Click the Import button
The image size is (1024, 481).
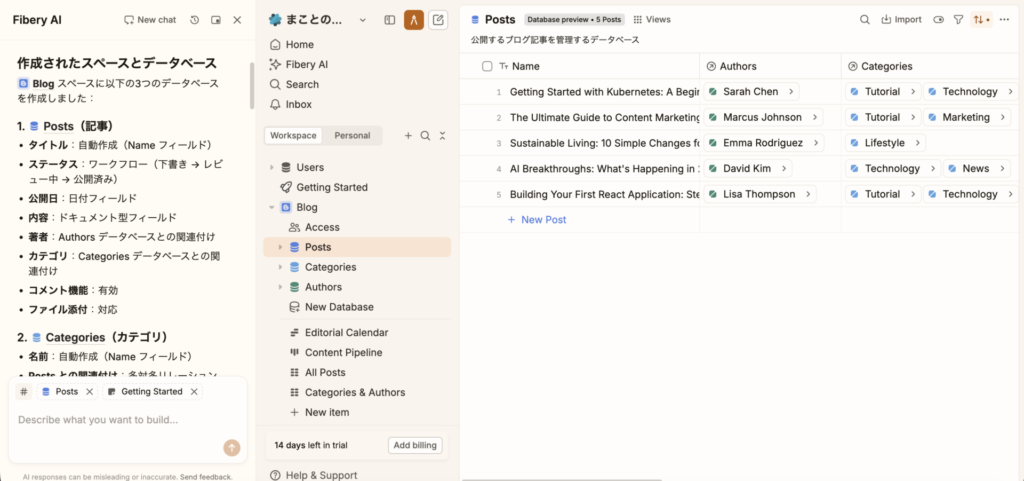click(x=901, y=20)
